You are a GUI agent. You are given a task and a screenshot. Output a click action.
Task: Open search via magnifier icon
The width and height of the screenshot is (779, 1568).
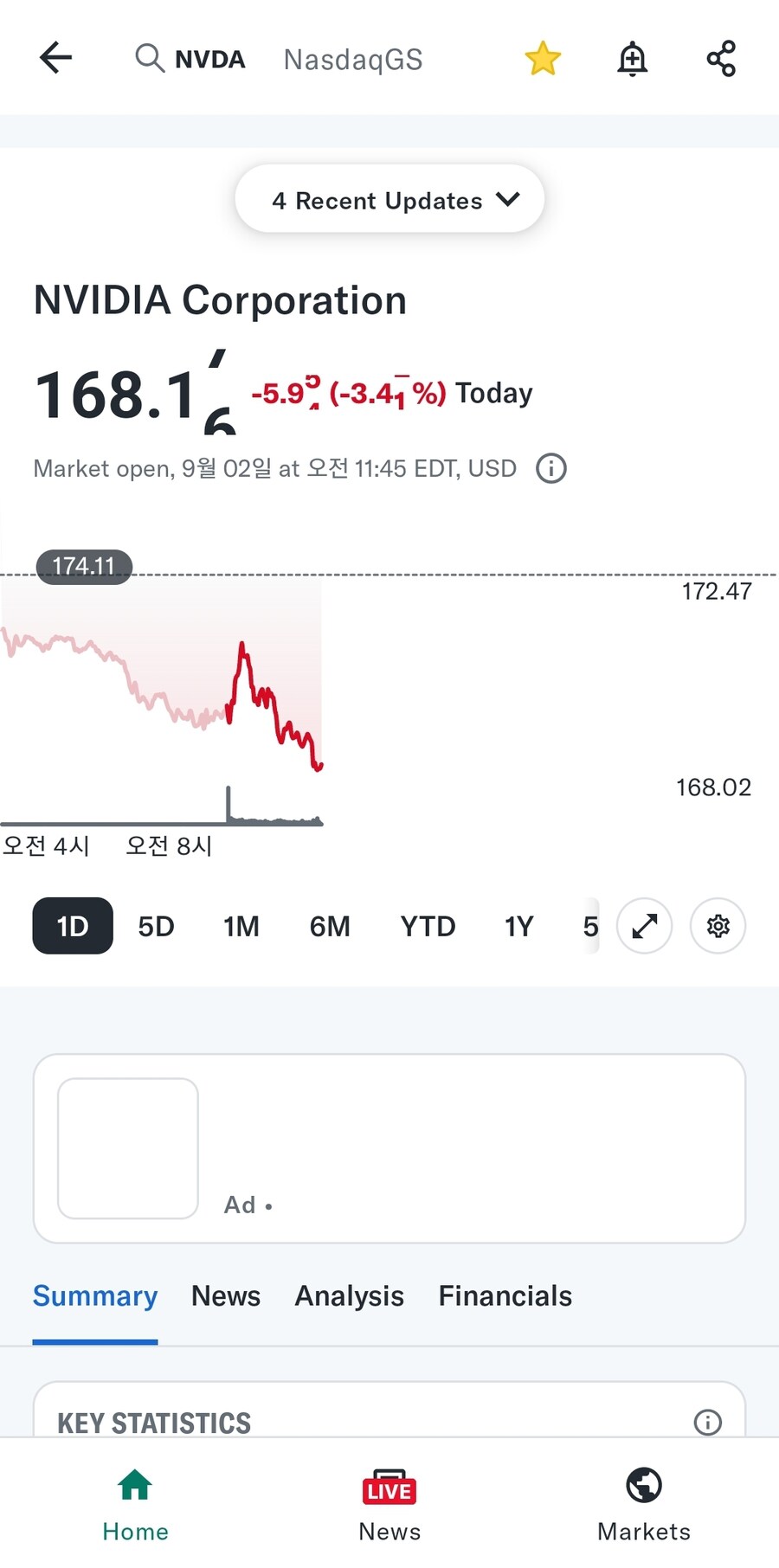[150, 58]
